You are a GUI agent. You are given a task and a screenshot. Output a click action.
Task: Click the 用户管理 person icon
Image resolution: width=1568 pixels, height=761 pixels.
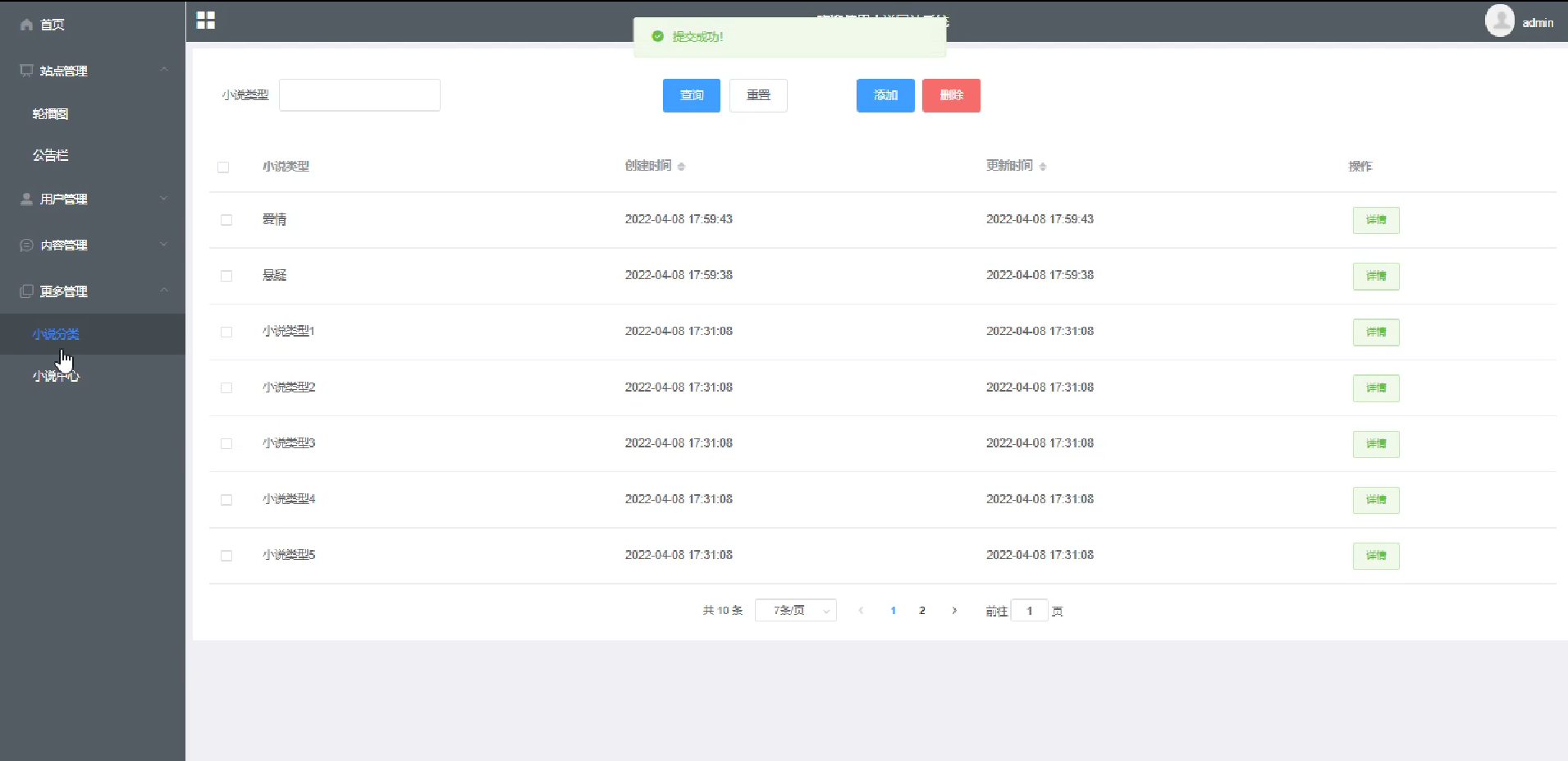[26, 199]
